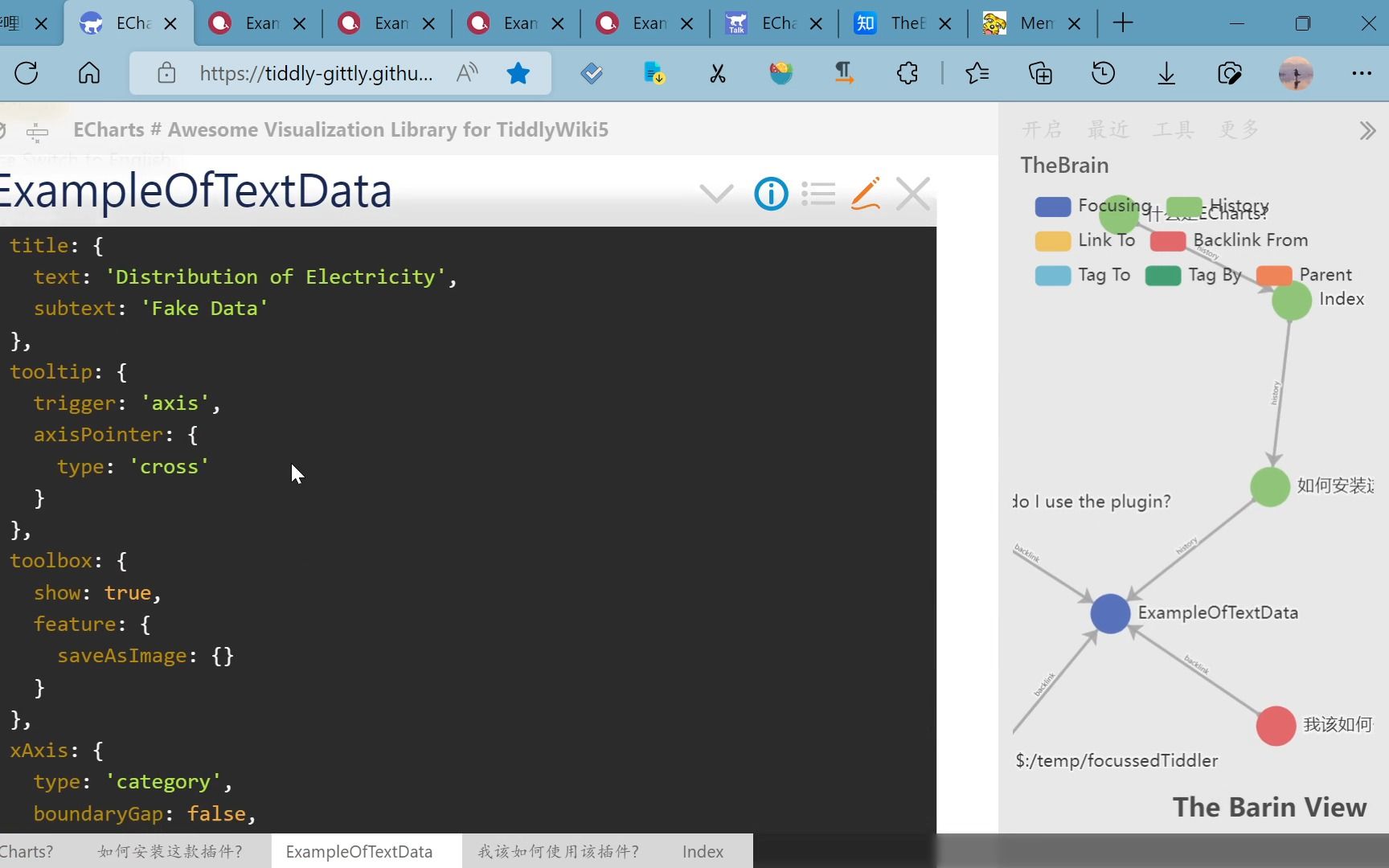This screenshot has height=868, width=1389.
Task: Toggle the Link To legend item
Action: pos(1085,240)
